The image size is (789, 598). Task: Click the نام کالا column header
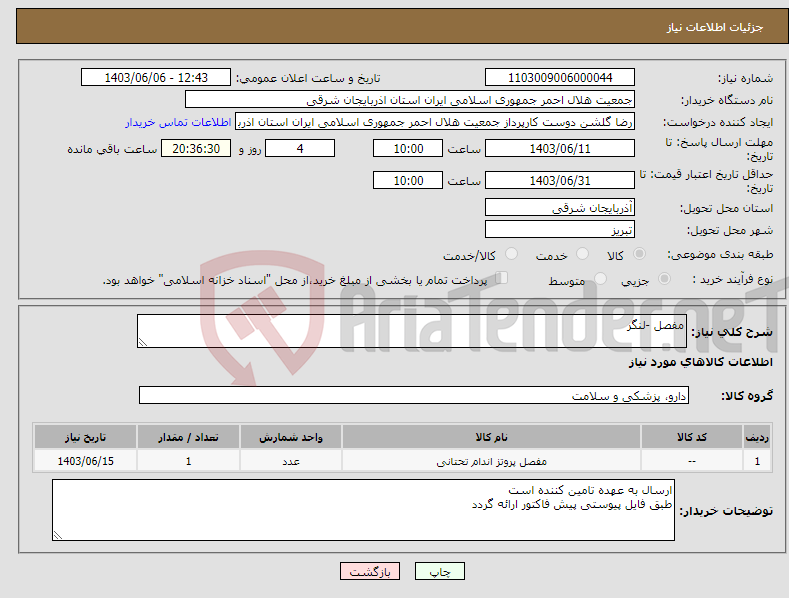(491, 437)
